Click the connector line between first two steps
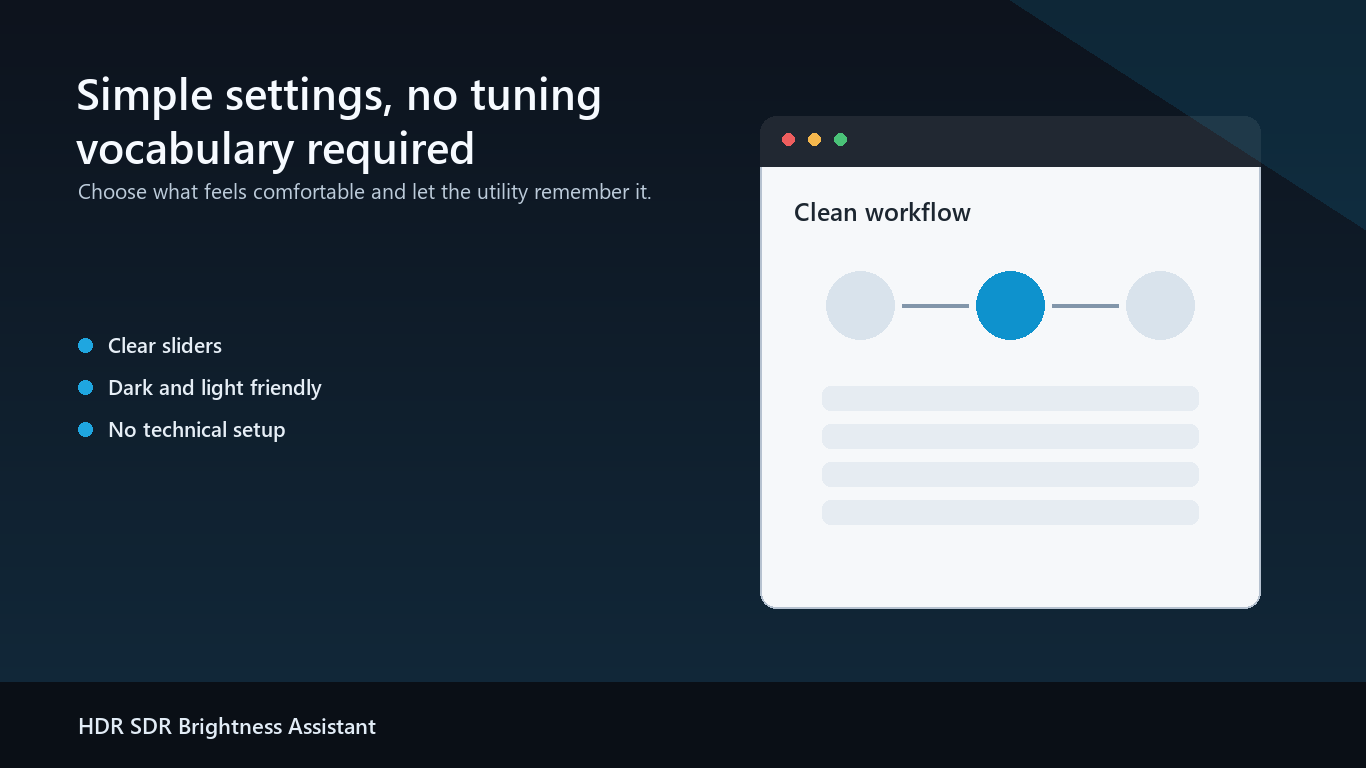This screenshot has height=768, width=1366. [935, 305]
